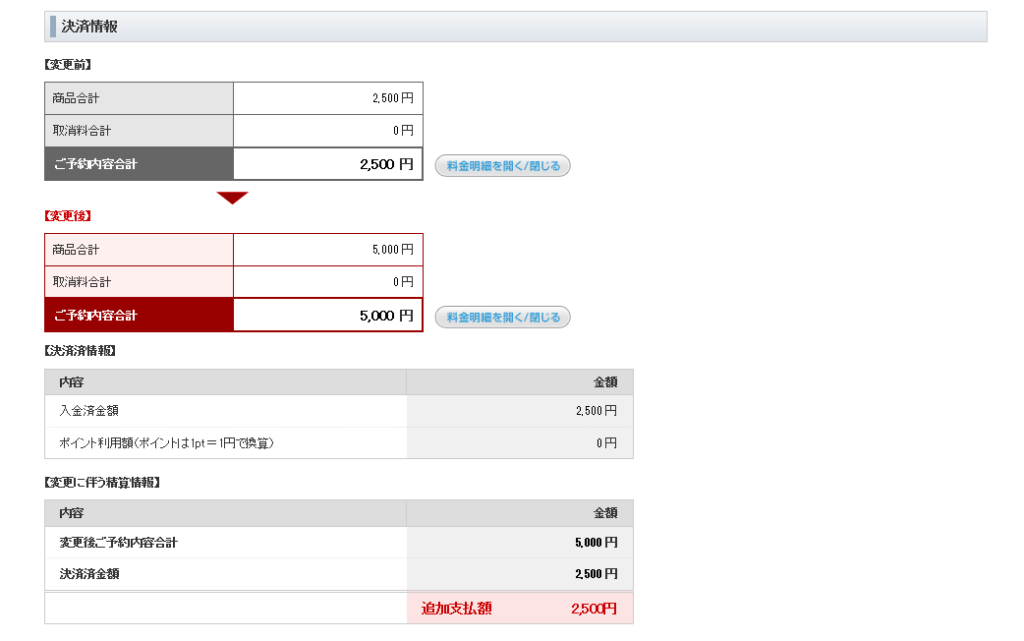The height and width of the screenshot is (641, 1024).
Task: Click the dark red ご予約内容合計 cell
Action: pyautogui.click(x=139, y=315)
